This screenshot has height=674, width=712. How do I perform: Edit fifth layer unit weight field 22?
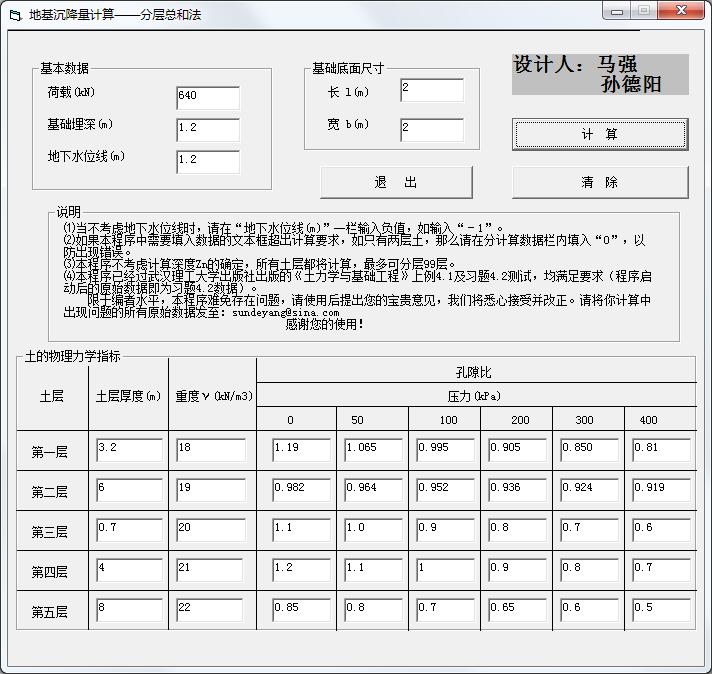coord(211,610)
